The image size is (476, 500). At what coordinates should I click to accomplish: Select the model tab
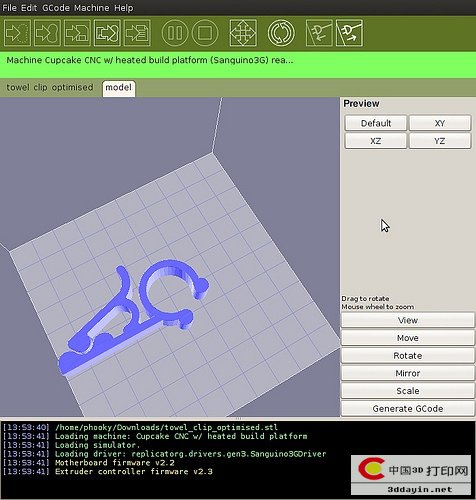119,88
